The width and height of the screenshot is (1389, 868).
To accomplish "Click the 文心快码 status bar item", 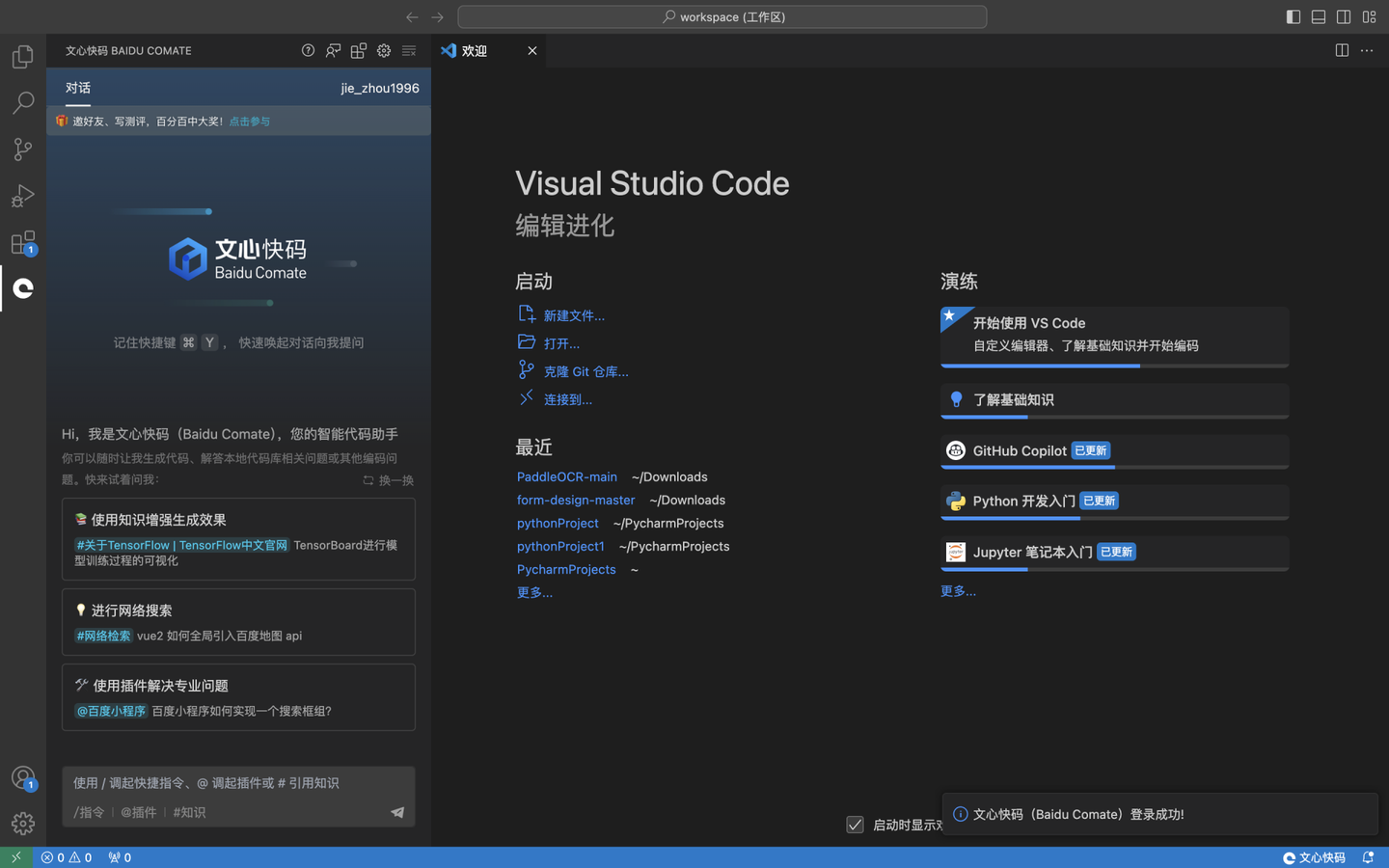I will [1314, 857].
